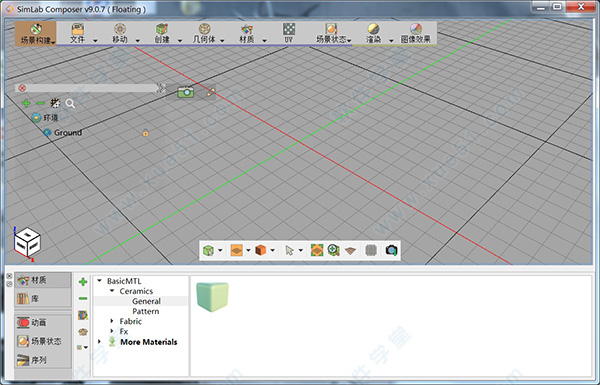Switch to the 库 library panel tab
Viewport: 600px width, 385px height.
tap(43, 298)
